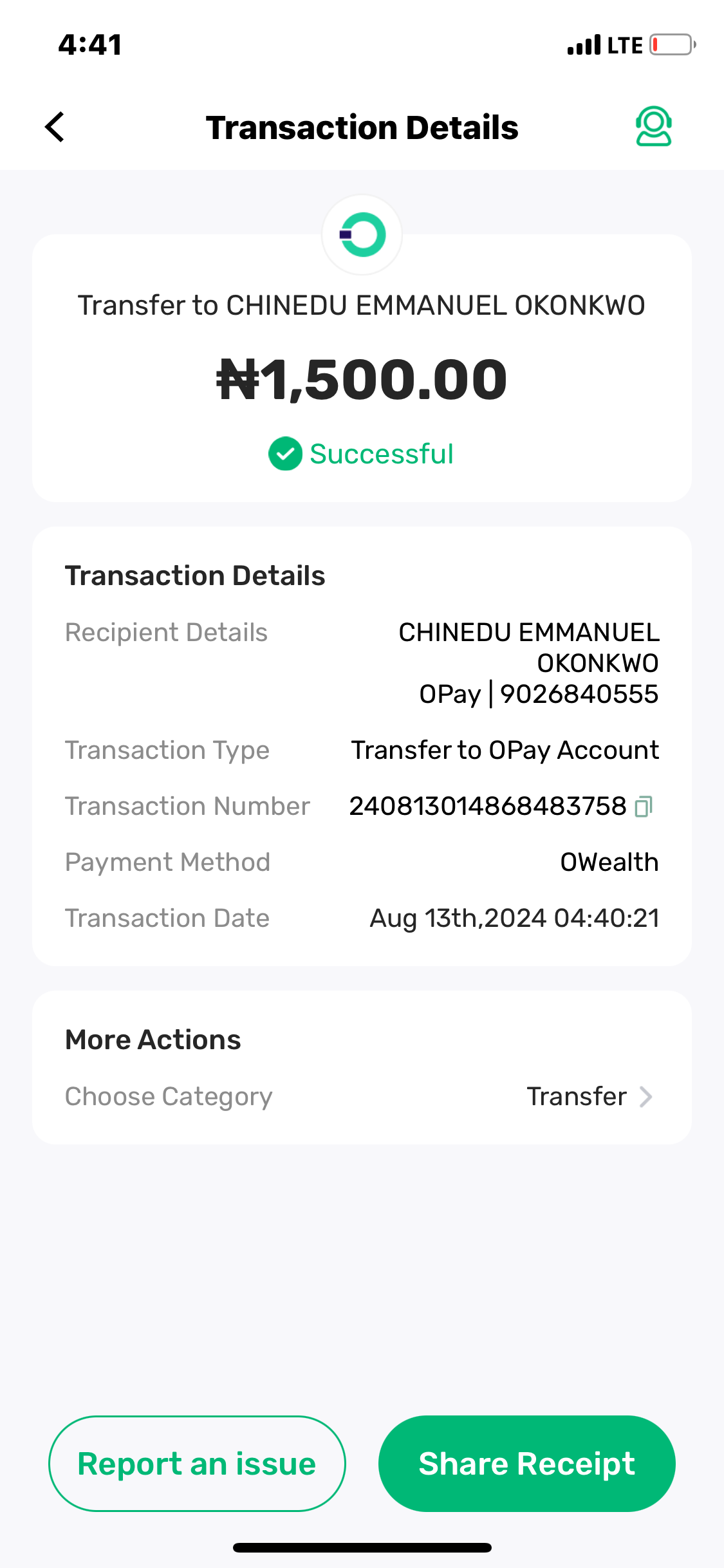Open customer support headset icon
The image size is (724, 1568).
653,126
